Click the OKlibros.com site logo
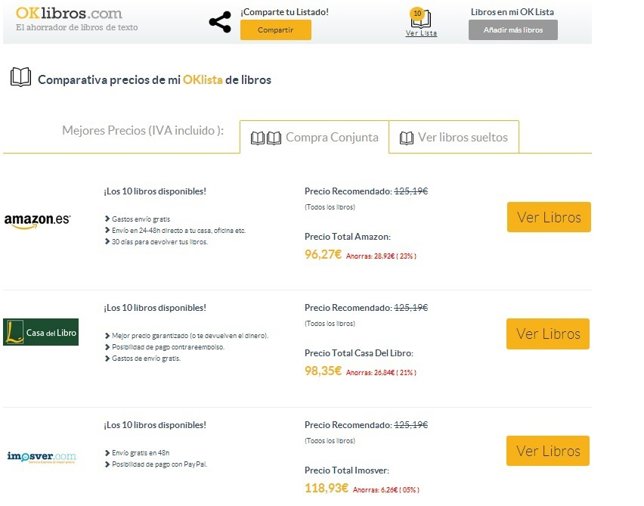The height and width of the screenshot is (506, 644). pos(69,14)
